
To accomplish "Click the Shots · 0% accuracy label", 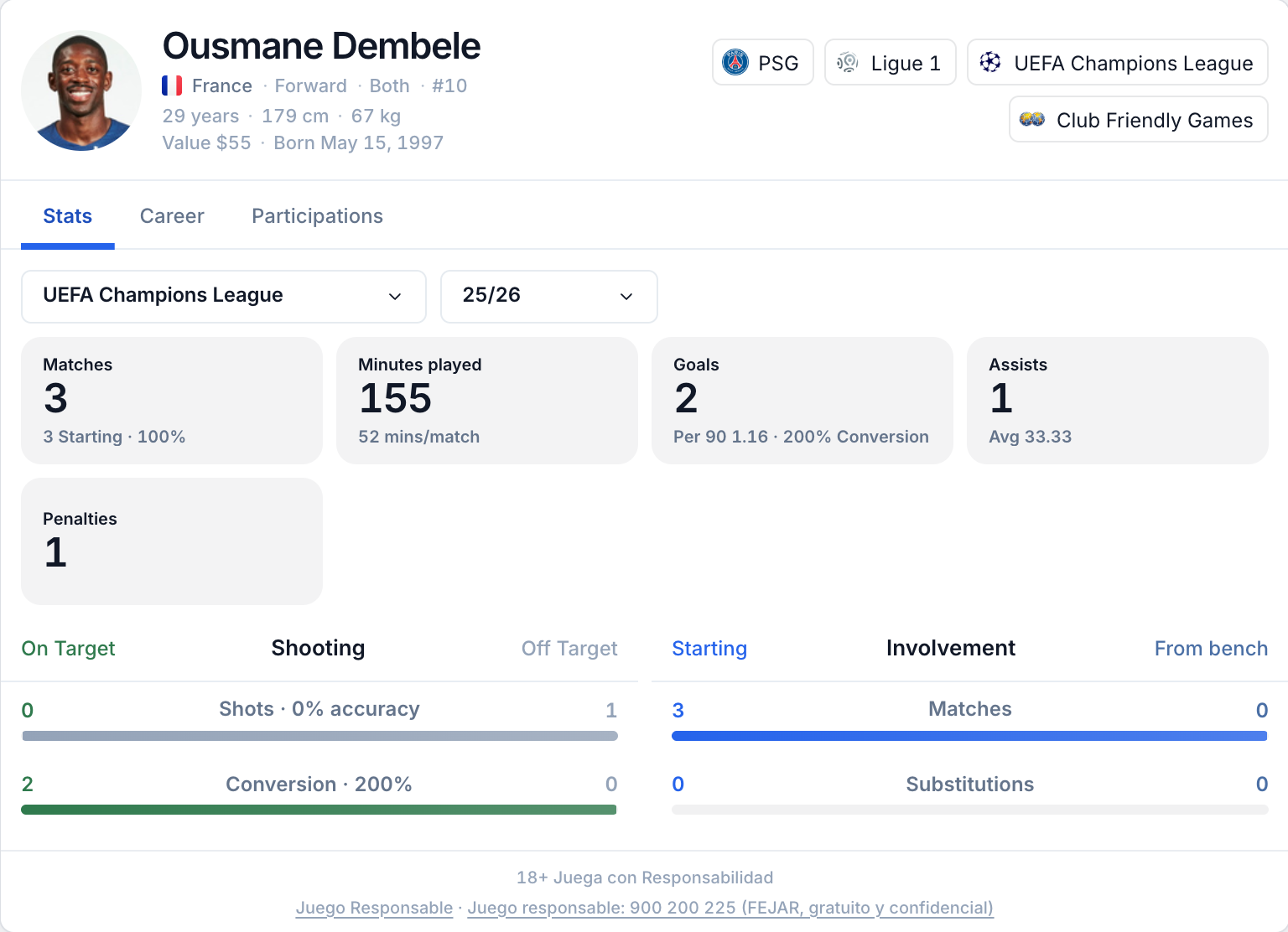I will [x=319, y=709].
